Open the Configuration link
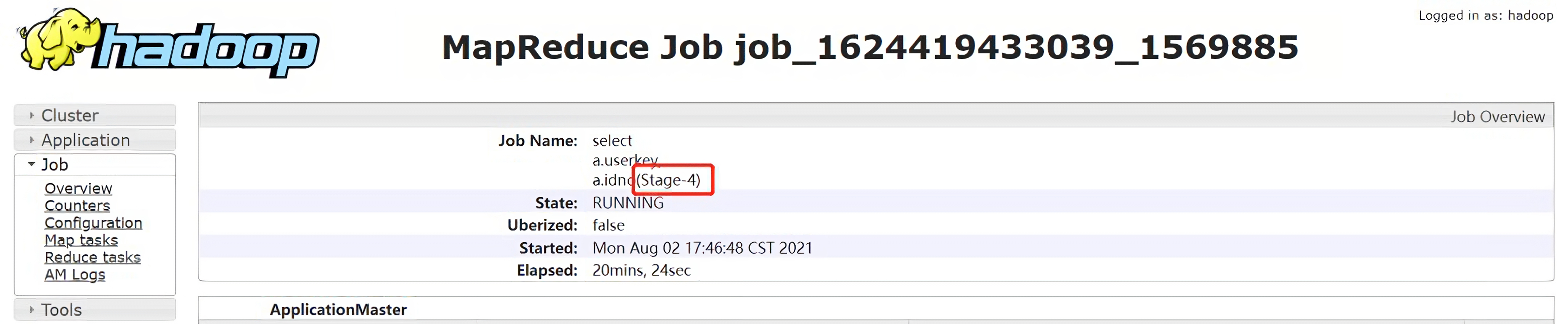The height and width of the screenshot is (324, 1568). (x=93, y=223)
